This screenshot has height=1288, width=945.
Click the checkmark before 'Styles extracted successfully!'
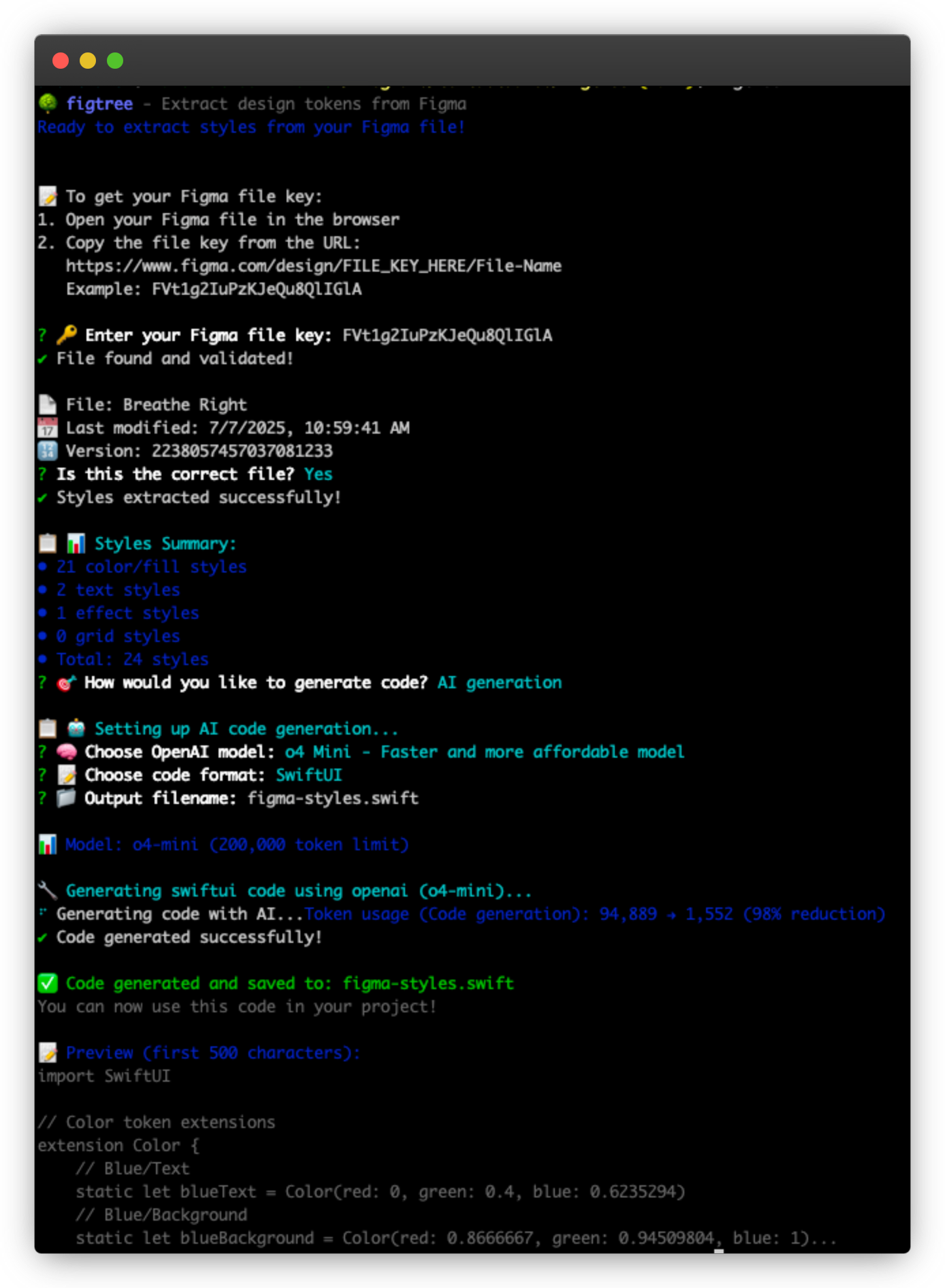click(42, 498)
